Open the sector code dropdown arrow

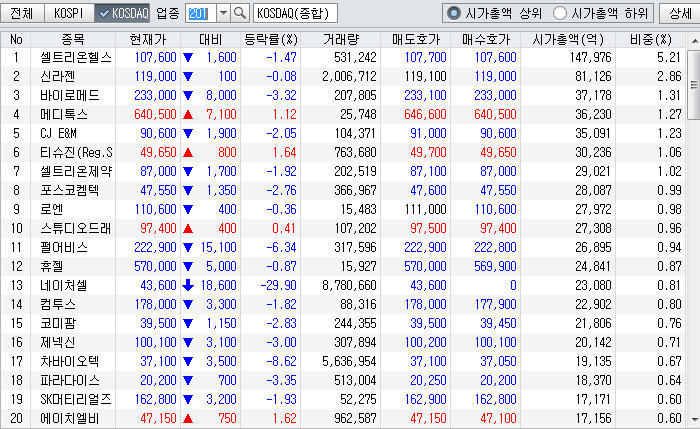point(223,14)
